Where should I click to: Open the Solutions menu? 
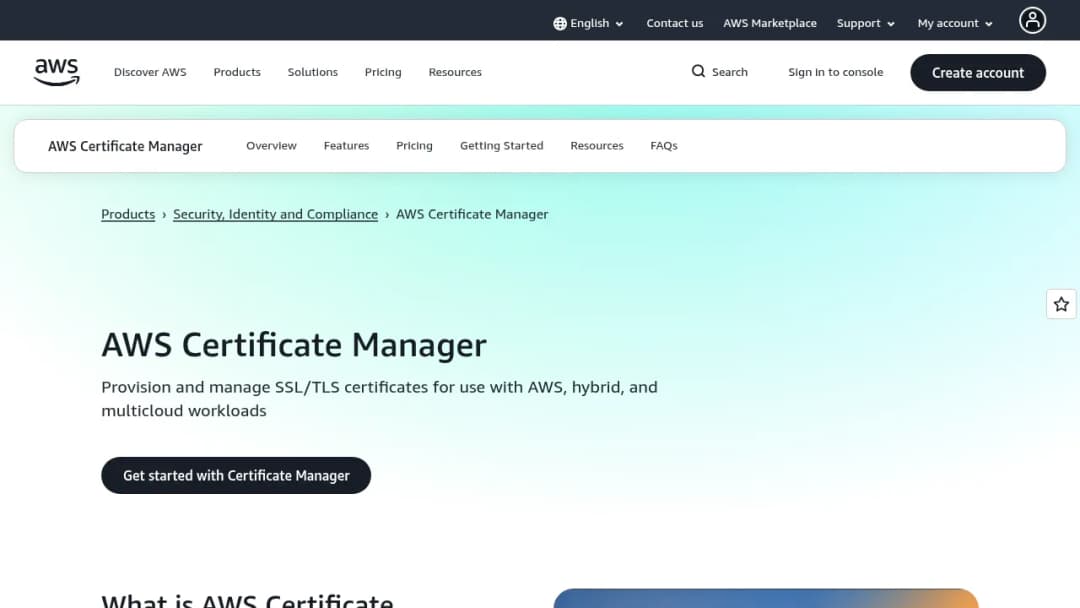313,72
